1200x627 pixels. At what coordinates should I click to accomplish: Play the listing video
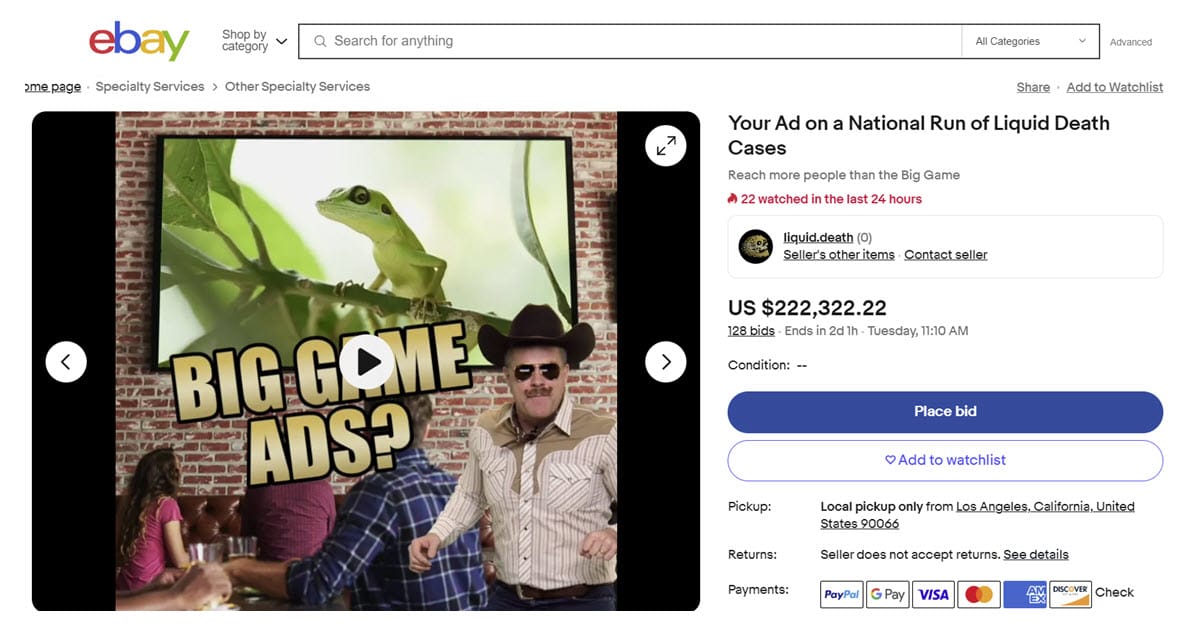[365, 361]
